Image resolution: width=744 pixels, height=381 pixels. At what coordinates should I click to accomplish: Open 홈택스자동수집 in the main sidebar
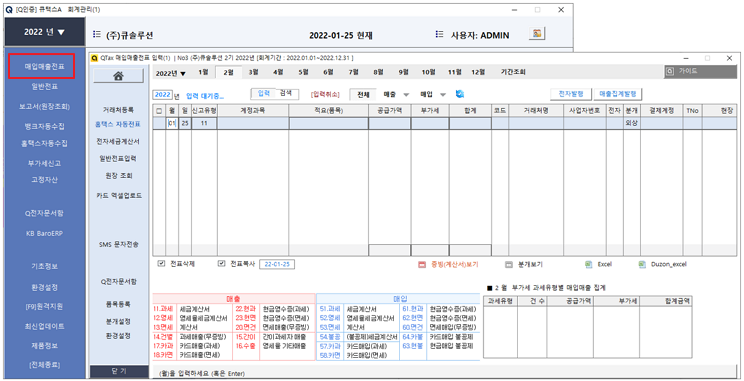pyautogui.click(x=44, y=143)
